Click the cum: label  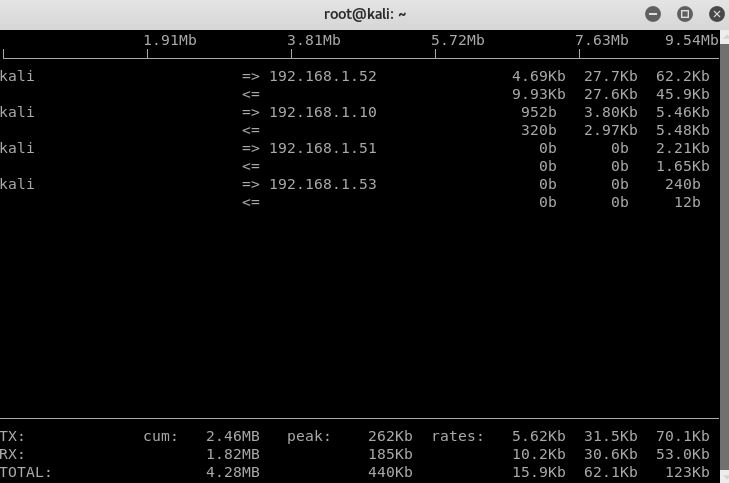pyautogui.click(x=160, y=436)
